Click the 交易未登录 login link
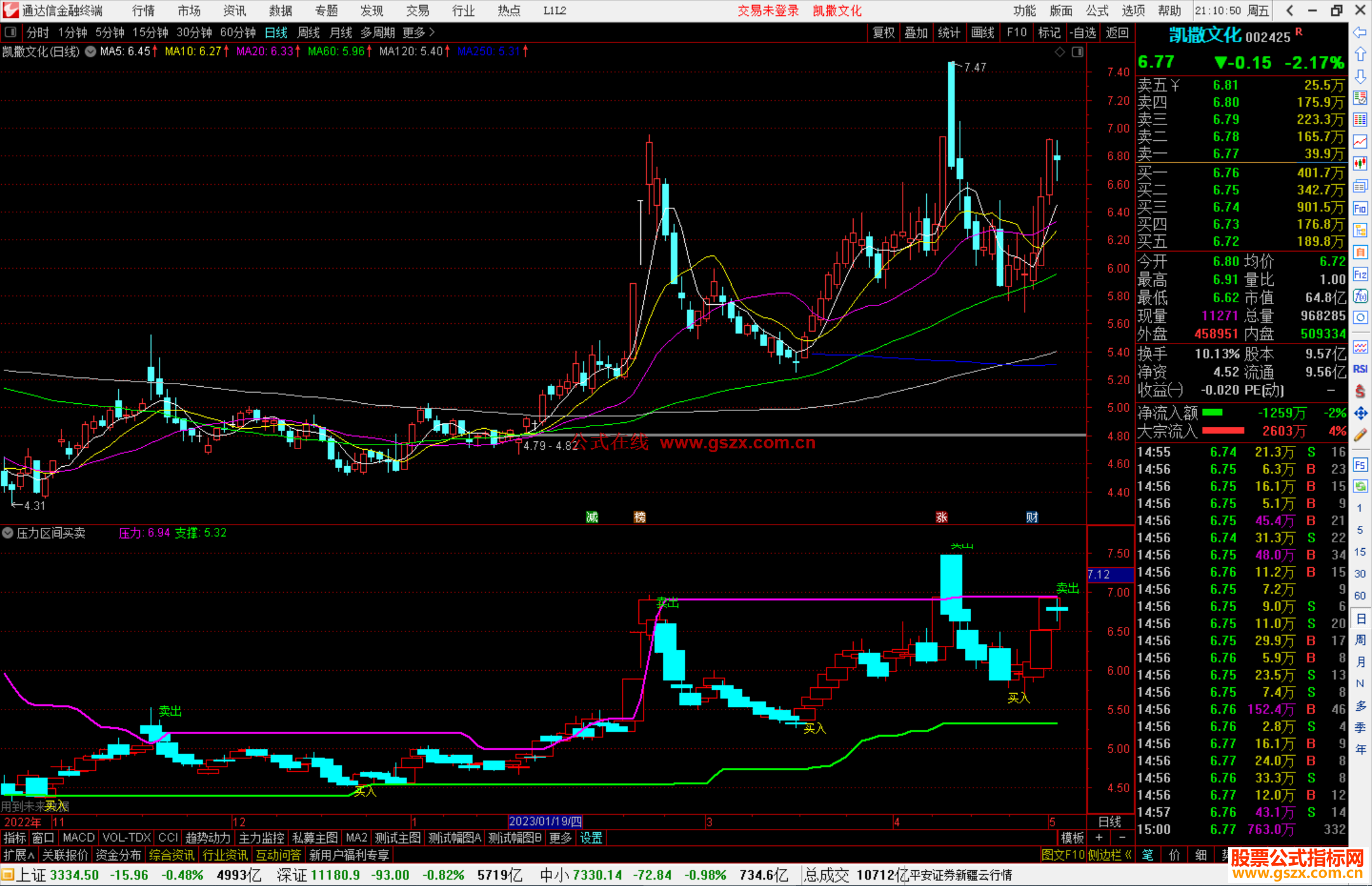The width and height of the screenshot is (1372, 886). point(768,11)
